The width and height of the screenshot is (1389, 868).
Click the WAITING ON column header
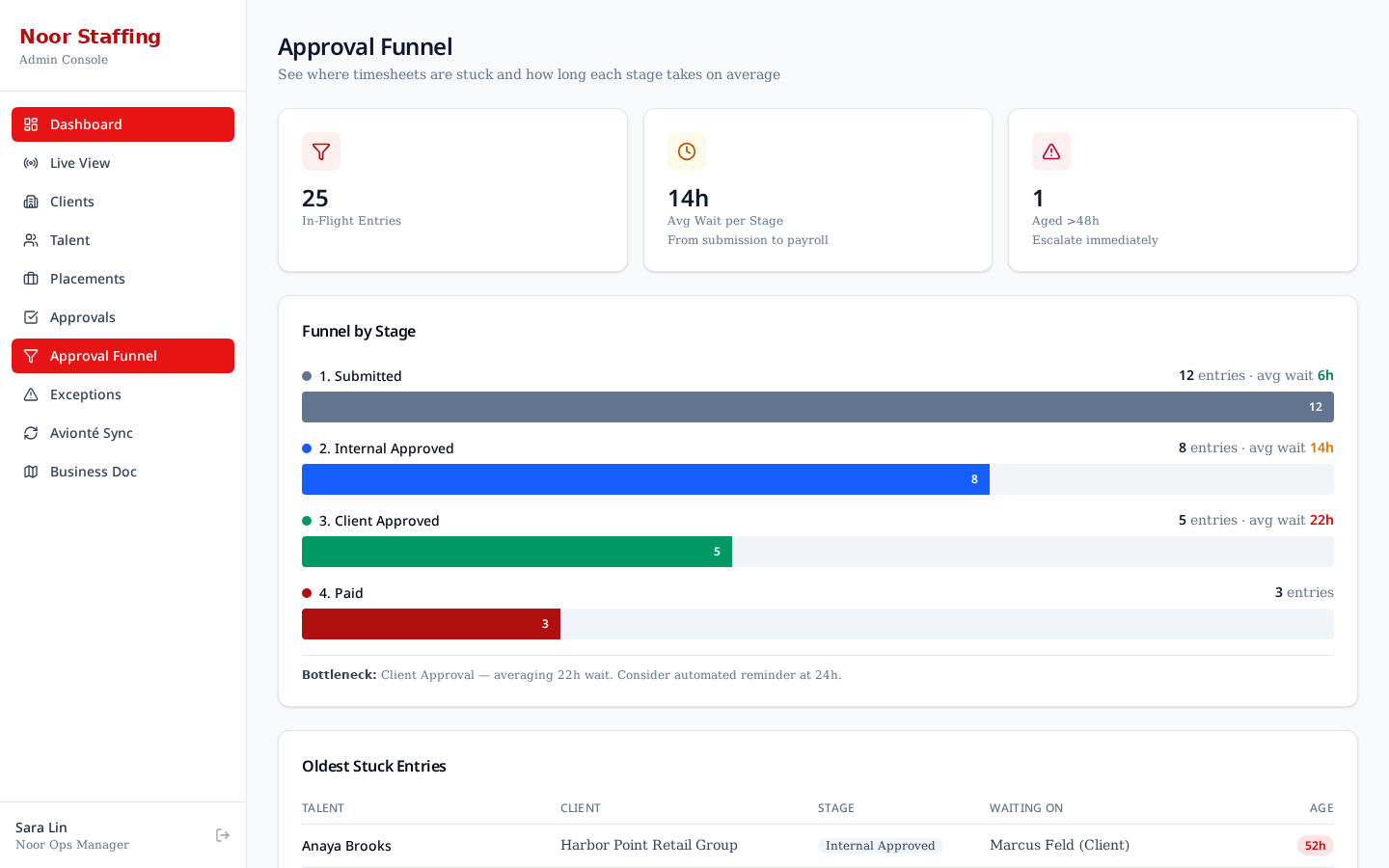click(1026, 808)
